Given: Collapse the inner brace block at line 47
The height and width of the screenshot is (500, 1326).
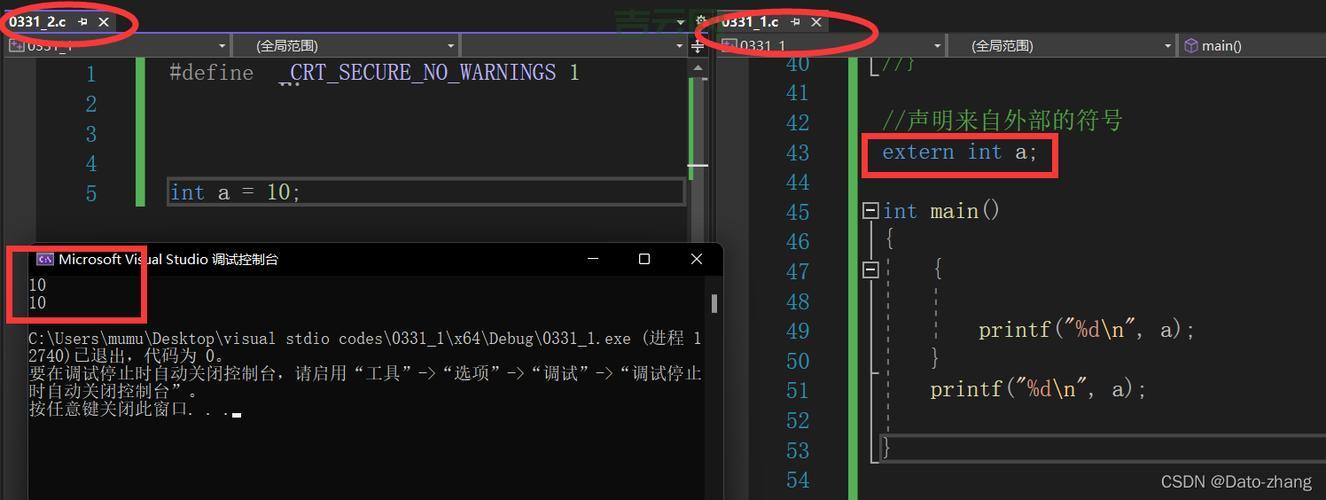Looking at the screenshot, I should pyautogui.click(x=870, y=269).
